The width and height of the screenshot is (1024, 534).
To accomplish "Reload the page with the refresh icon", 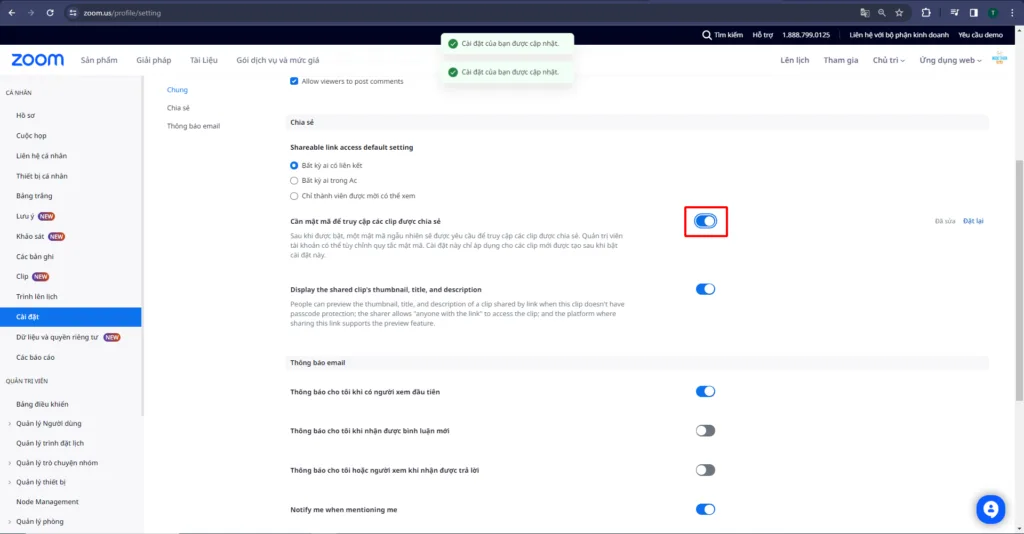I will [x=51, y=13].
